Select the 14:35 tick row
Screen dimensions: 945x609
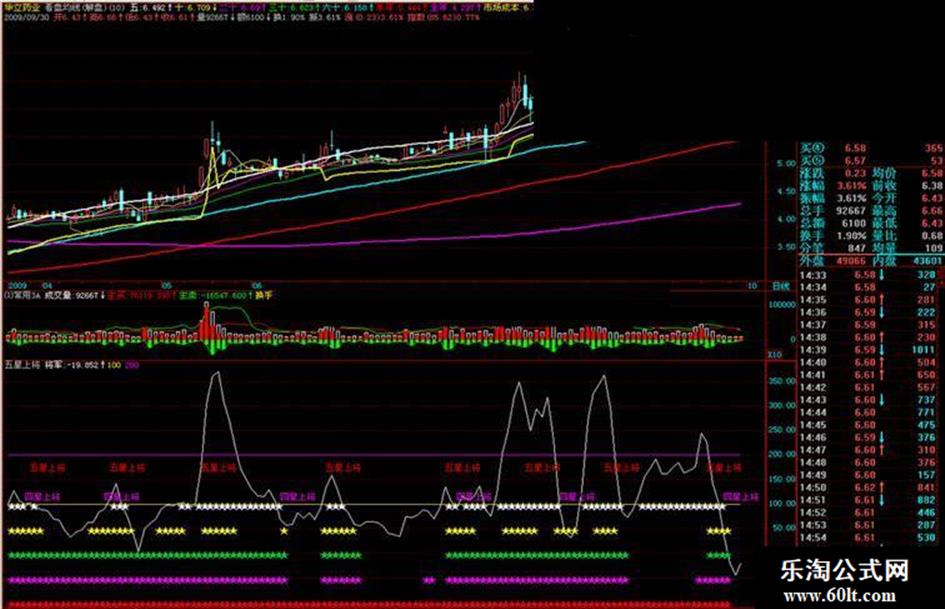tap(868, 300)
